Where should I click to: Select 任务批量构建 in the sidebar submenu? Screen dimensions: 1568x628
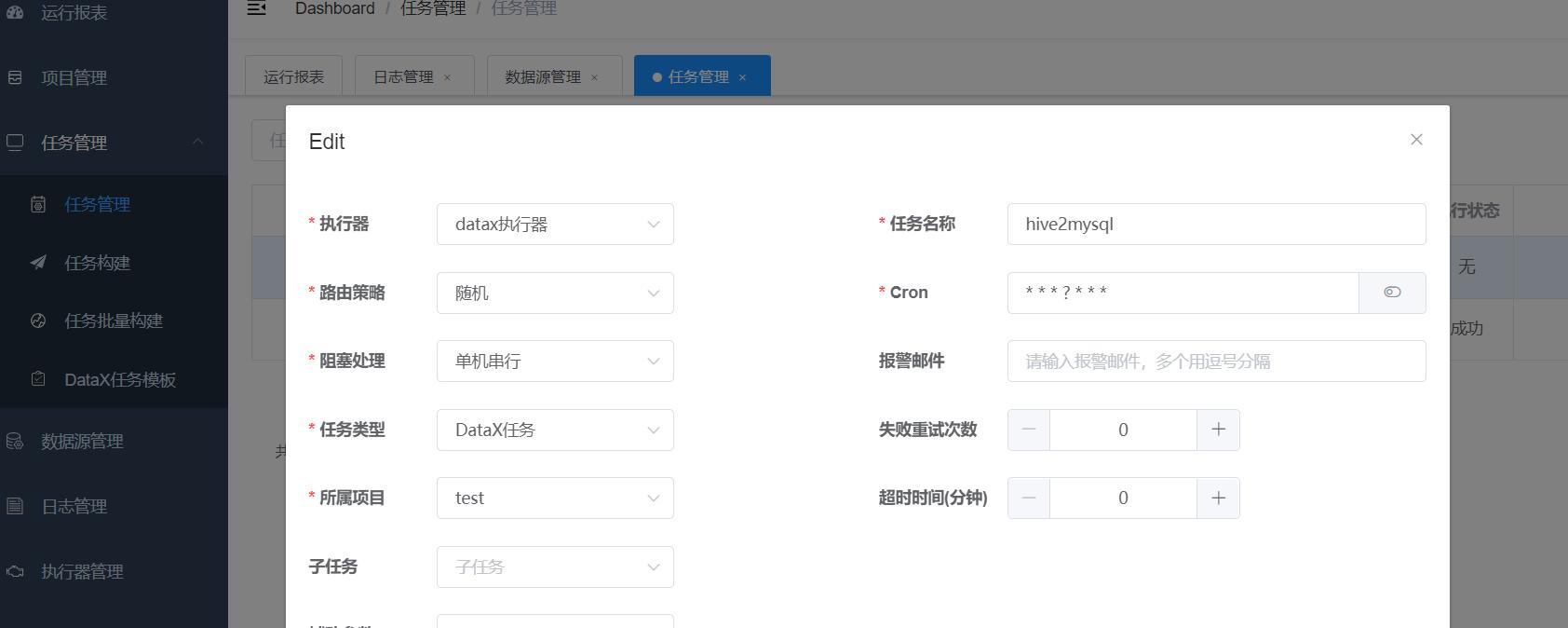(114, 321)
